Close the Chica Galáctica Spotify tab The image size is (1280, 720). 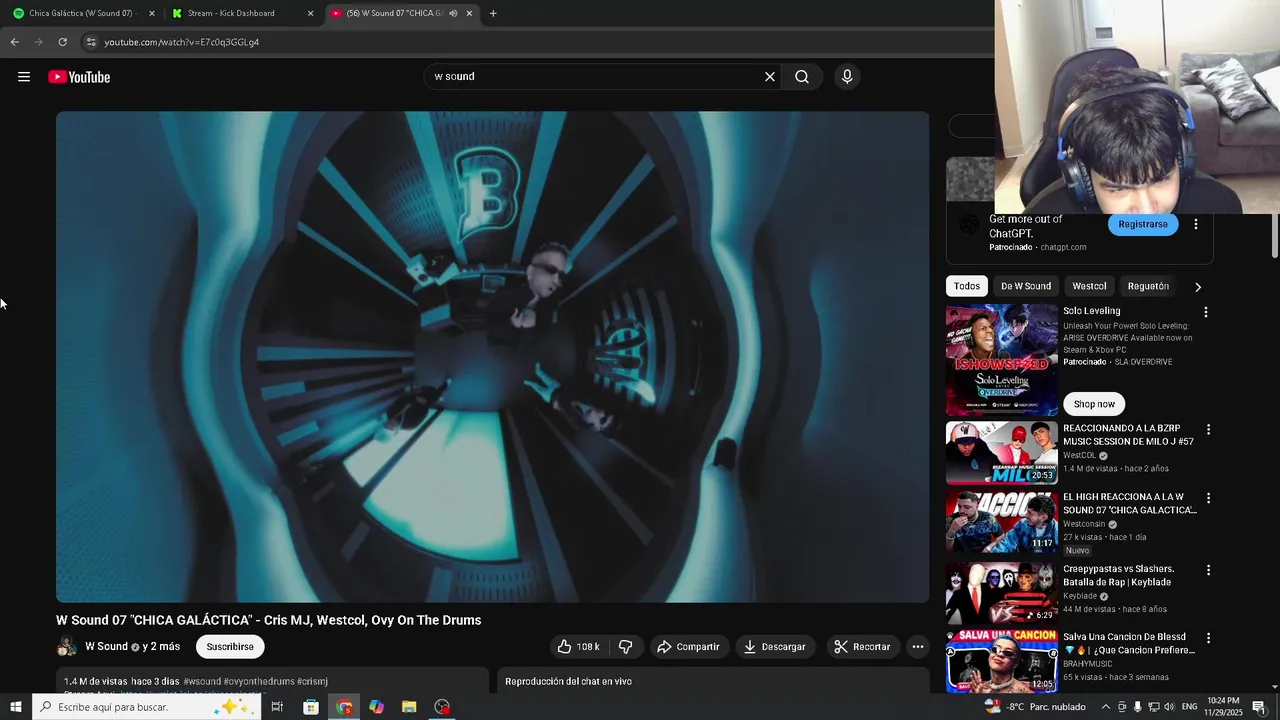tap(152, 14)
